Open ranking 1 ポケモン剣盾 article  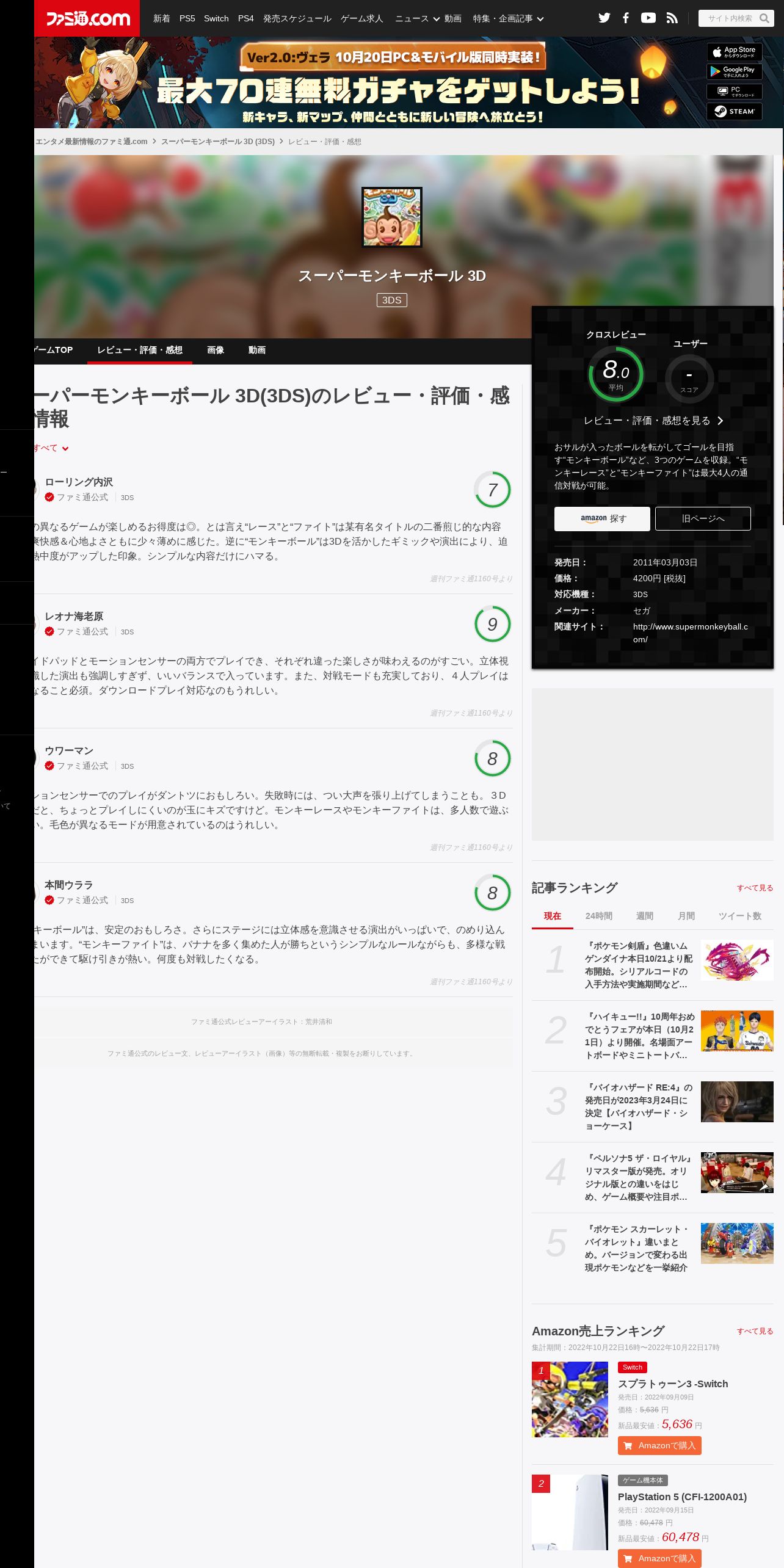639,965
